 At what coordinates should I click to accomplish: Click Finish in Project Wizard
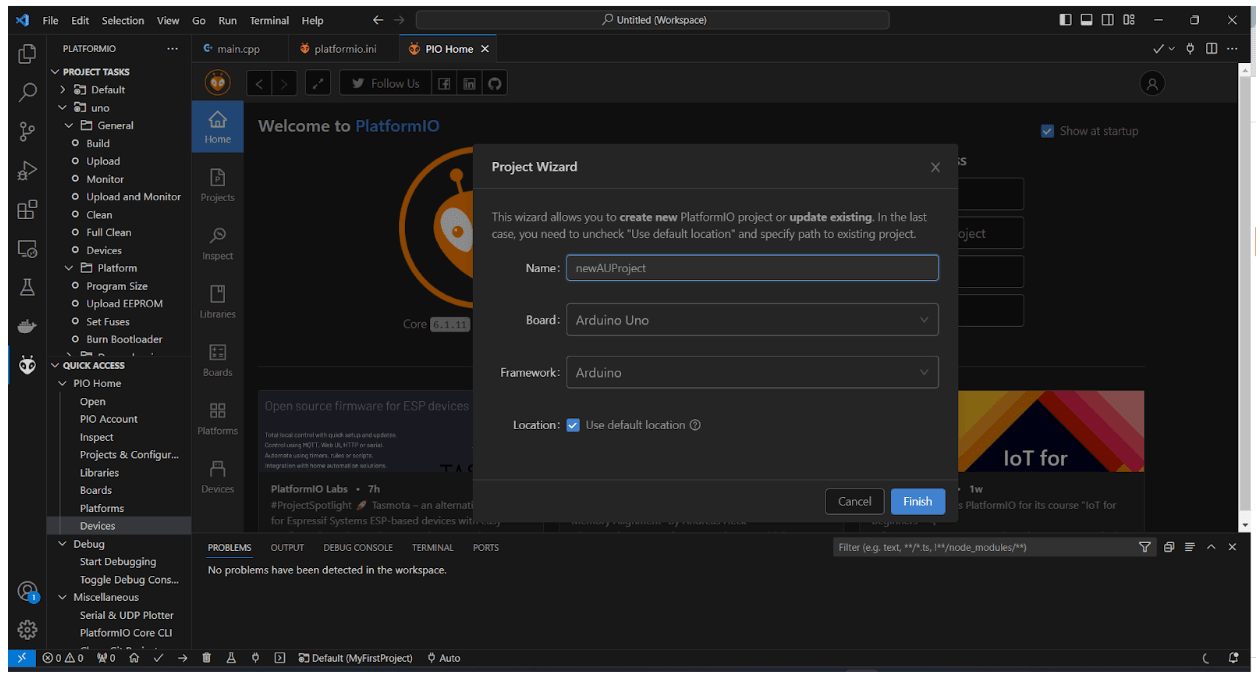pos(917,501)
